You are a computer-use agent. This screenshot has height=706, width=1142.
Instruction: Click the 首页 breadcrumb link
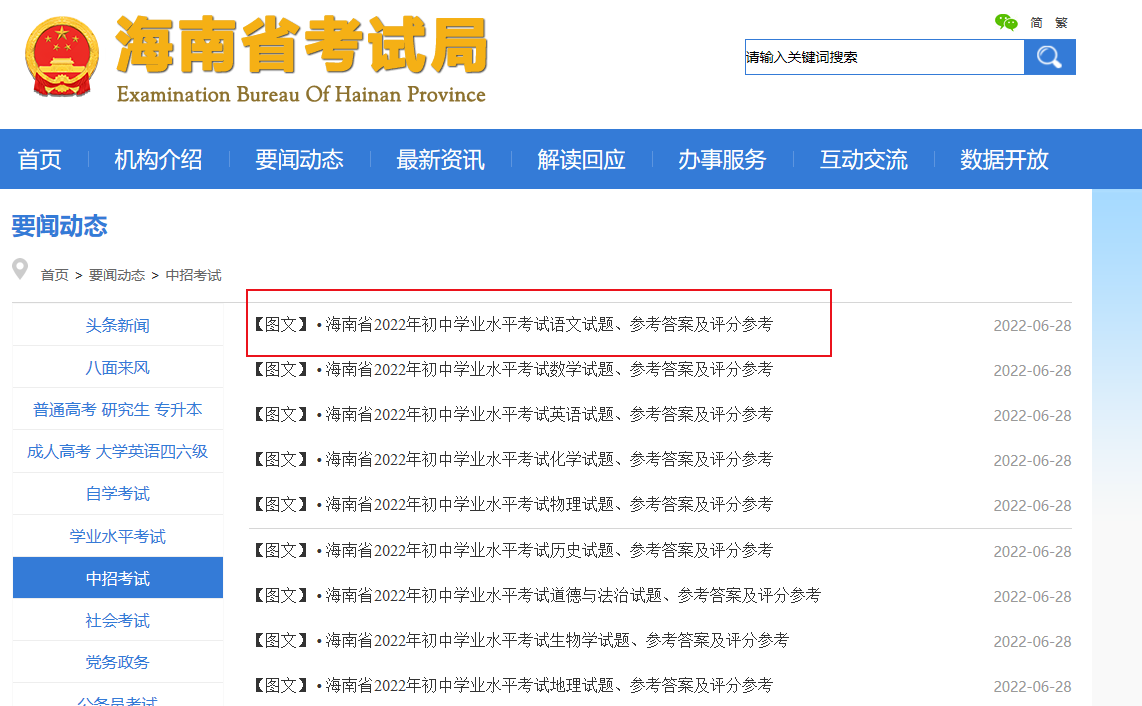point(55,275)
